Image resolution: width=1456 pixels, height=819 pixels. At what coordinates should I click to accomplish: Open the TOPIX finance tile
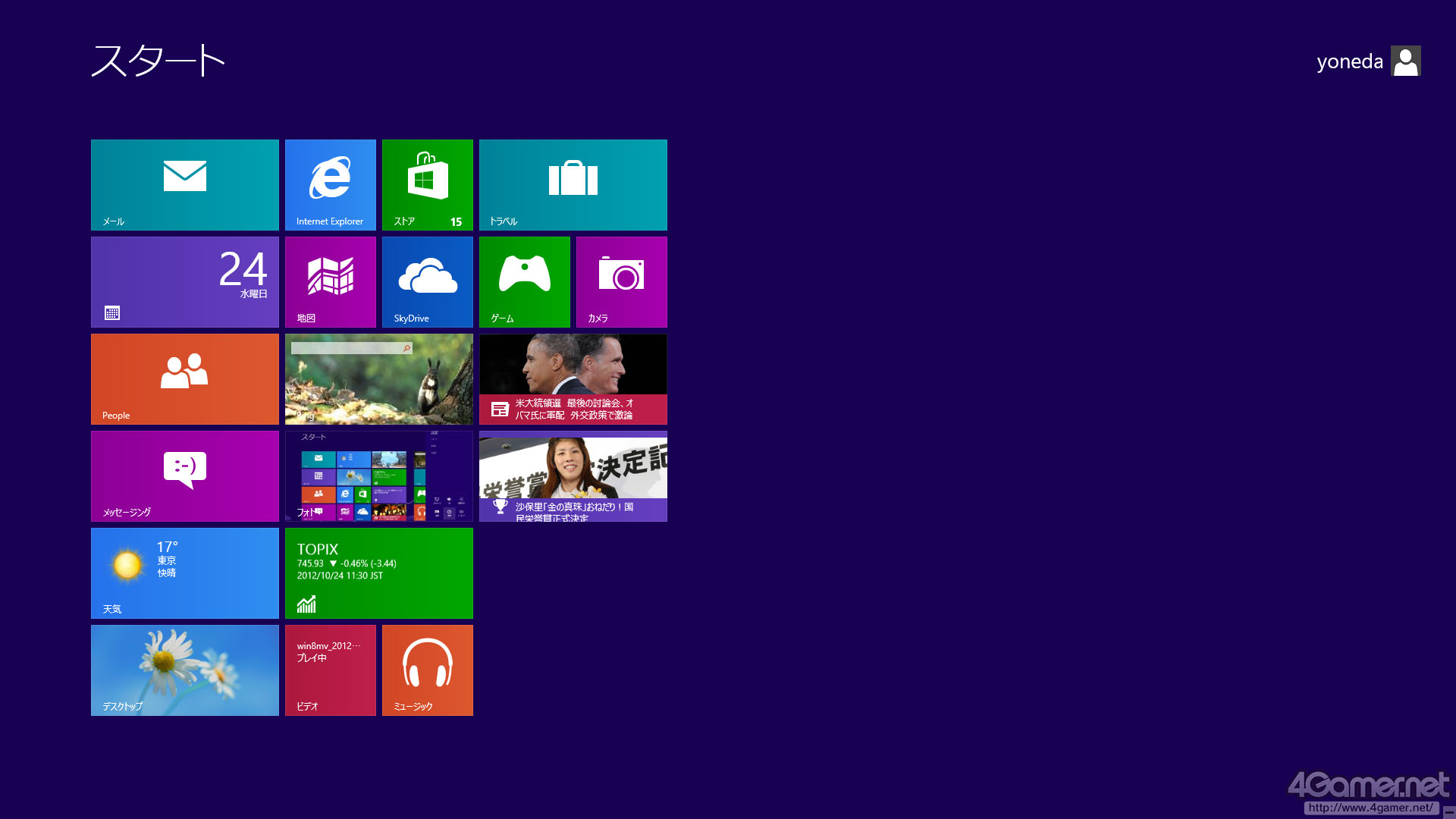(x=378, y=573)
